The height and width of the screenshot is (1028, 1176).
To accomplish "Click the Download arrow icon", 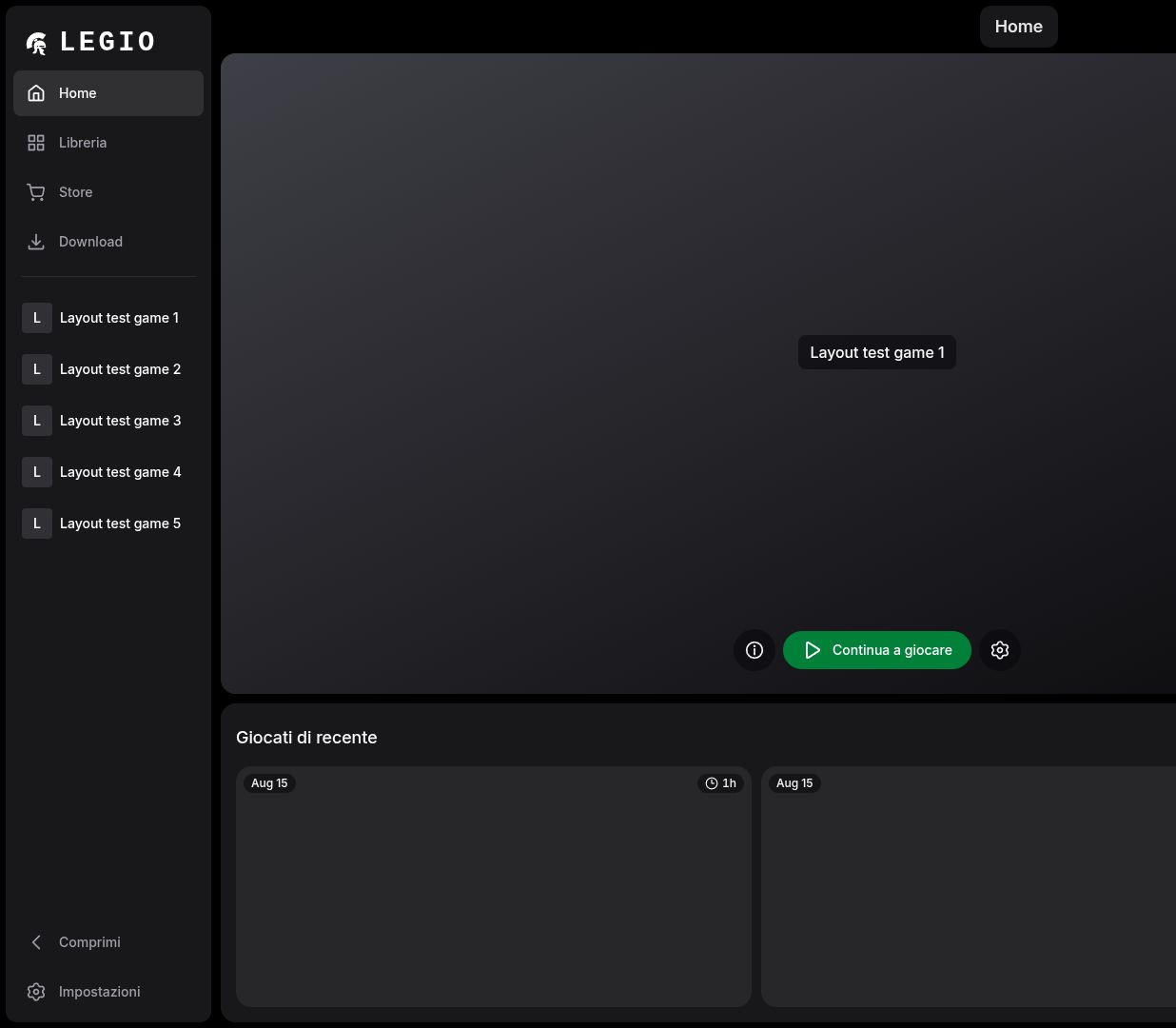I will (x=36, y=242).
